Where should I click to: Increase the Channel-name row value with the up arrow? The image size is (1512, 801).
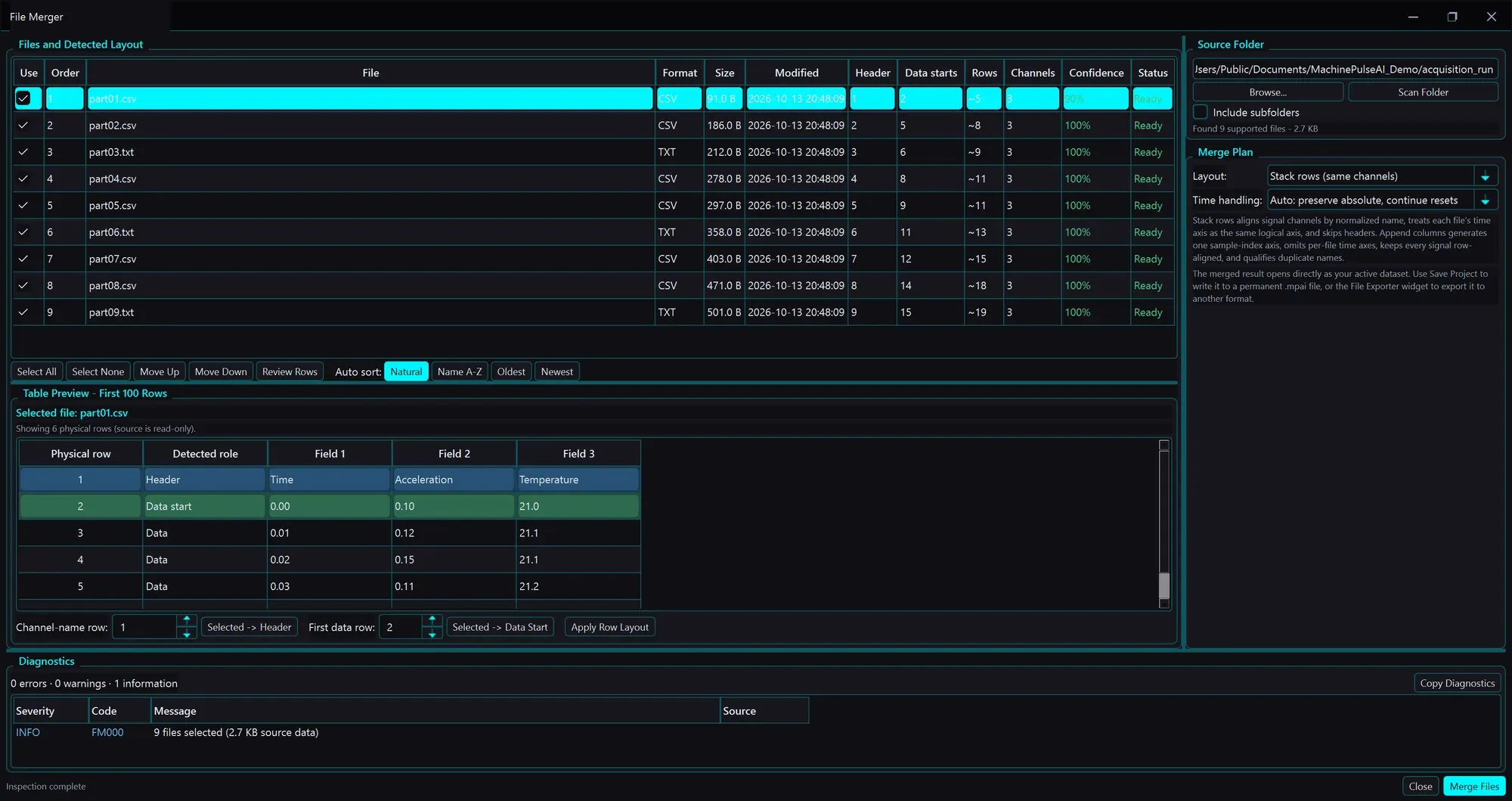187,619
